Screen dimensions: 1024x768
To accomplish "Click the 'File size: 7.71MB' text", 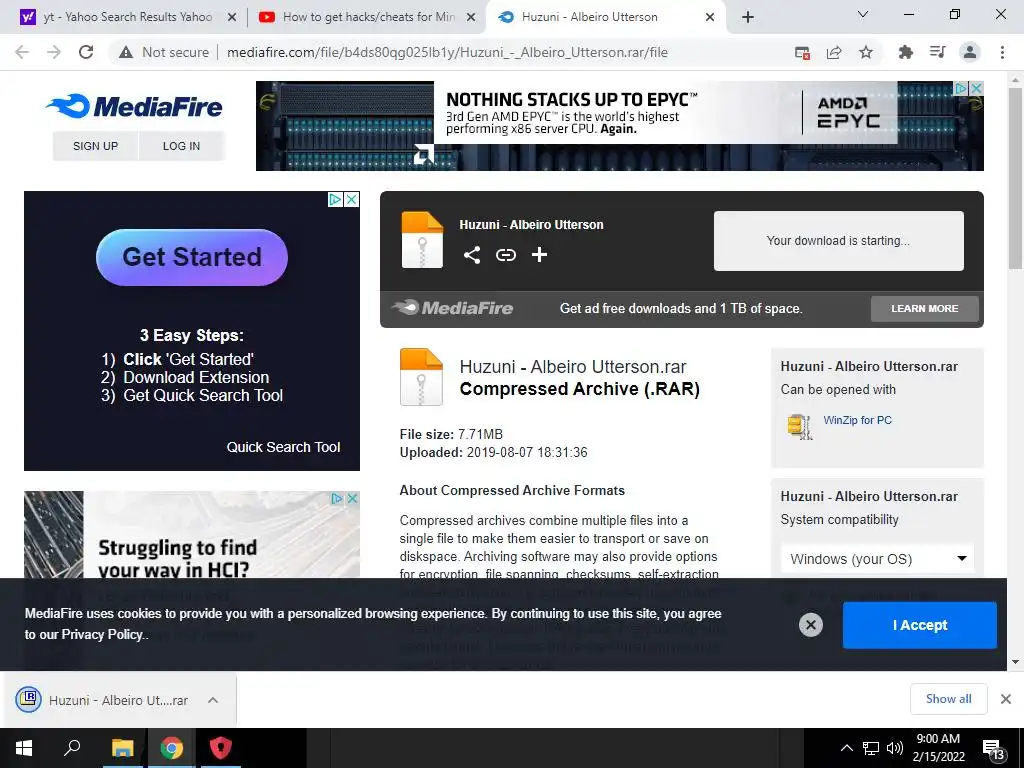I will click(451, 434).
